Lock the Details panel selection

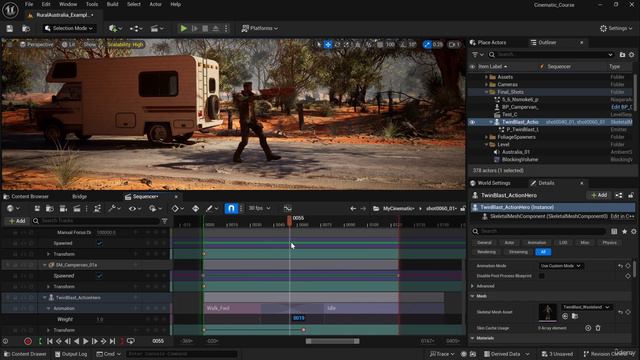pyautogui.click(x=631, y=196)
